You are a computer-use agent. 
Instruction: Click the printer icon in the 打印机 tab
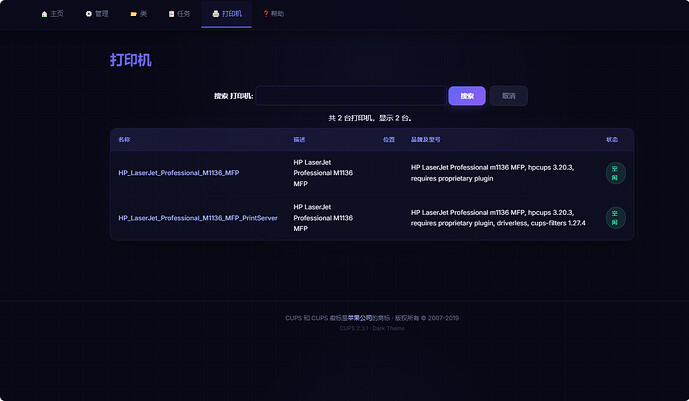pyautogui.click(x=216, y=14)
